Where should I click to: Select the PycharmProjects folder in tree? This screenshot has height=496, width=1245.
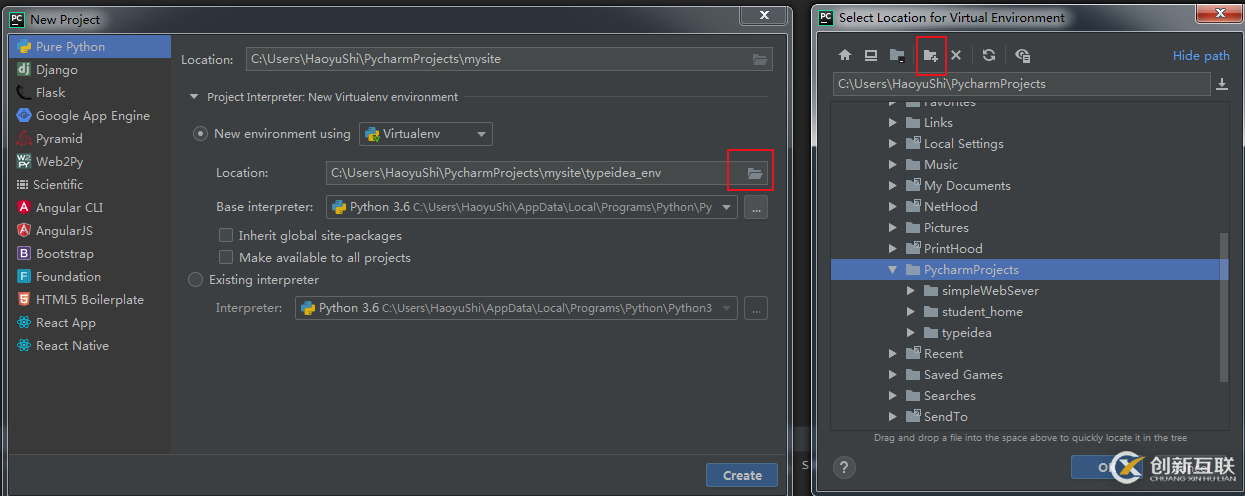point(1029,270)
